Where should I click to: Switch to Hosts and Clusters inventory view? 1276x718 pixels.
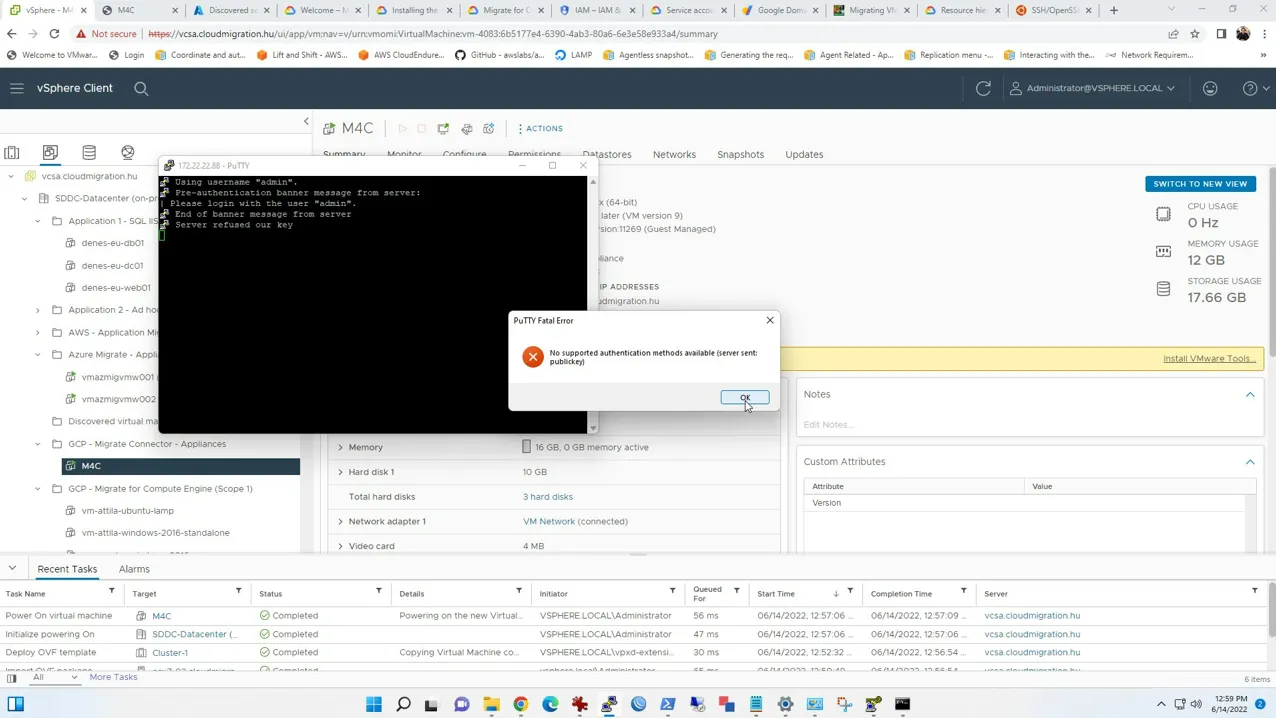[12, 153]
